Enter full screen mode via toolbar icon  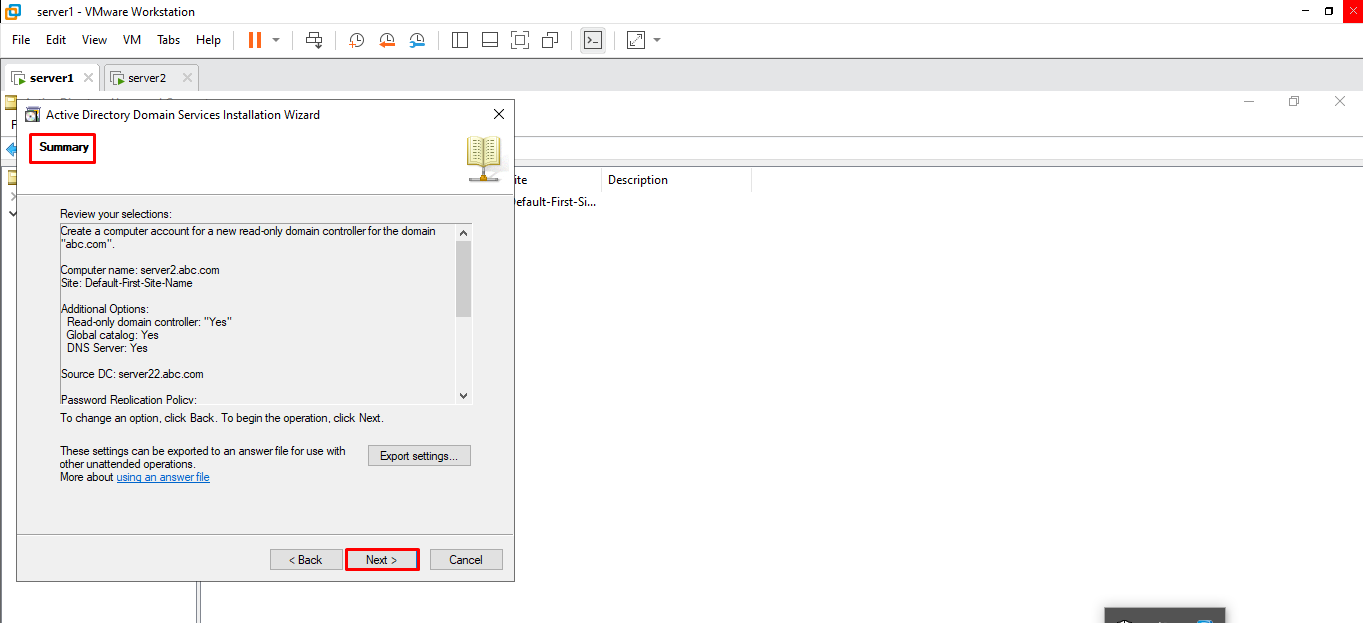tap(520, 40)
